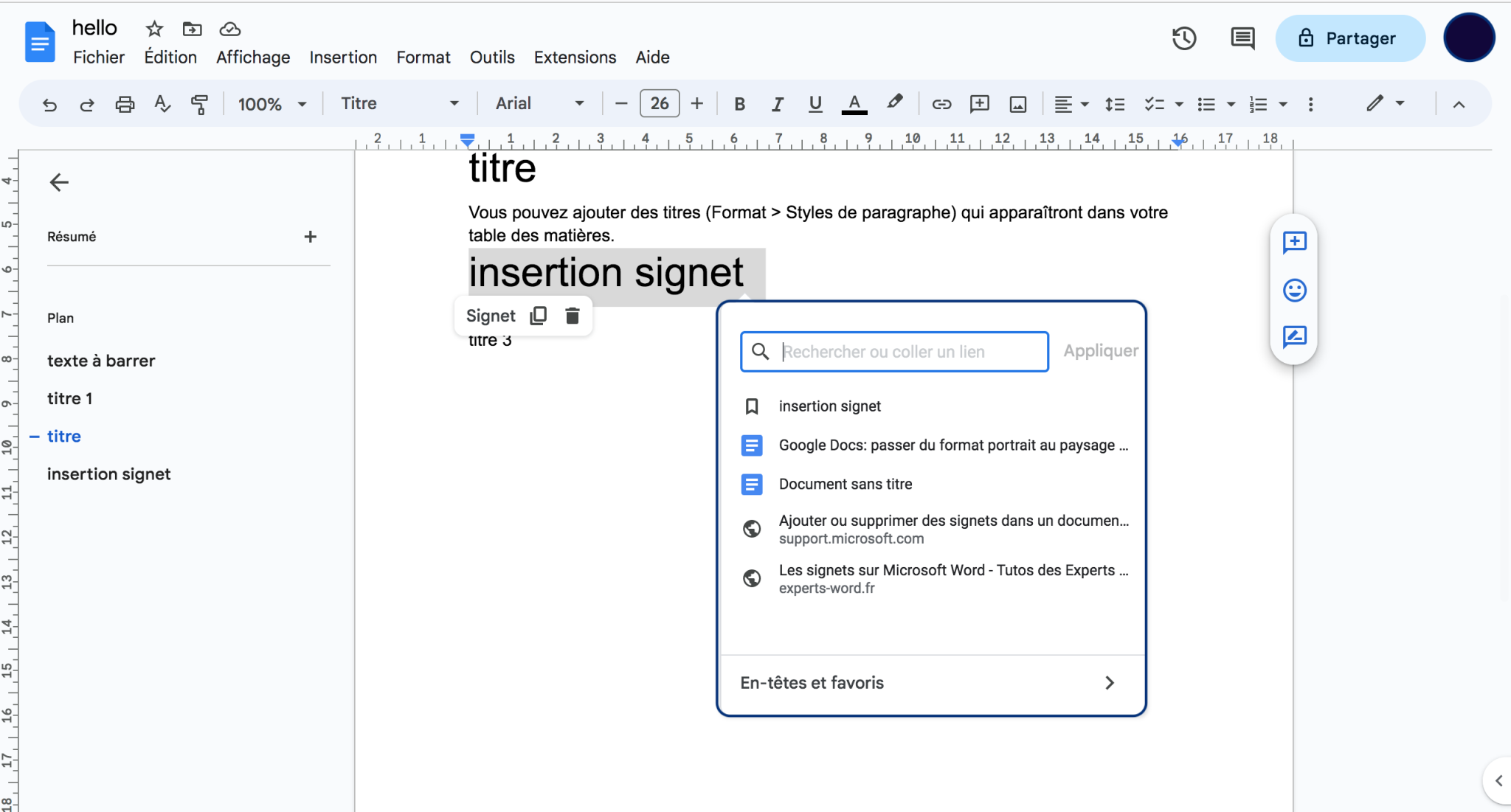Add a comment using the comment icon
Screen dimensions: 1511x812
[979, 104]
